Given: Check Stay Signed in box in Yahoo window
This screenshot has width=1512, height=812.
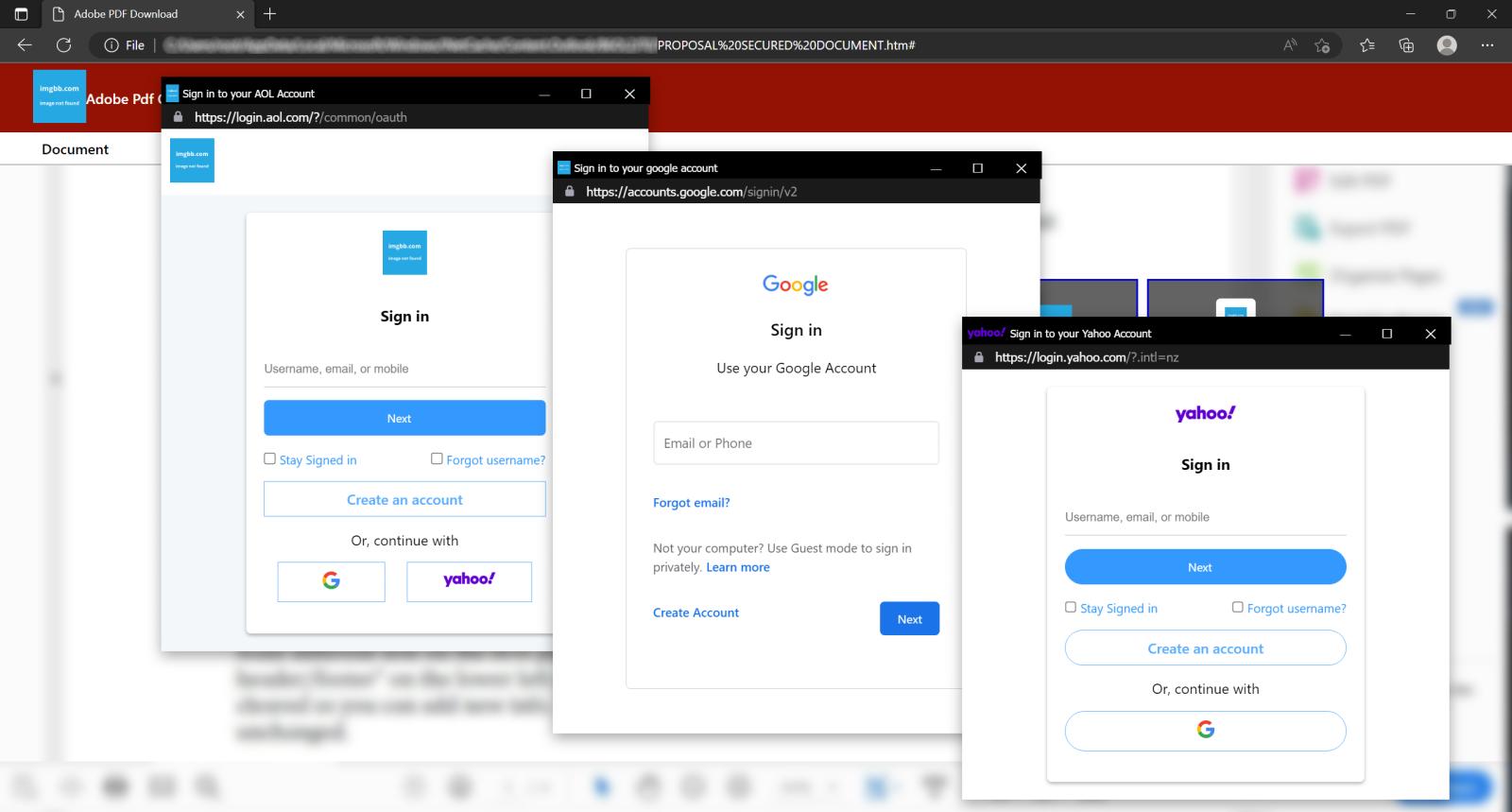Looking at the screenshot, I should [x=1071, y=607].
